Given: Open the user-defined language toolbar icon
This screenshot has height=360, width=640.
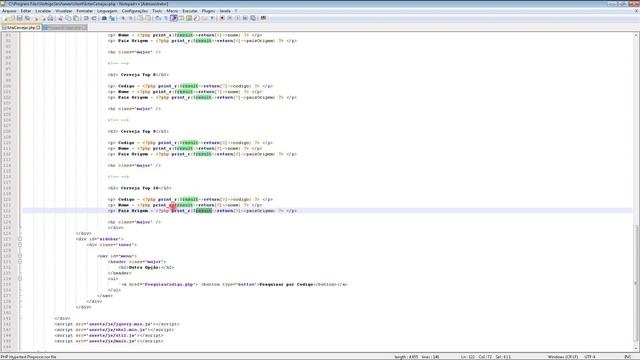Looking at the screenshot, I should tap(182, 18).
